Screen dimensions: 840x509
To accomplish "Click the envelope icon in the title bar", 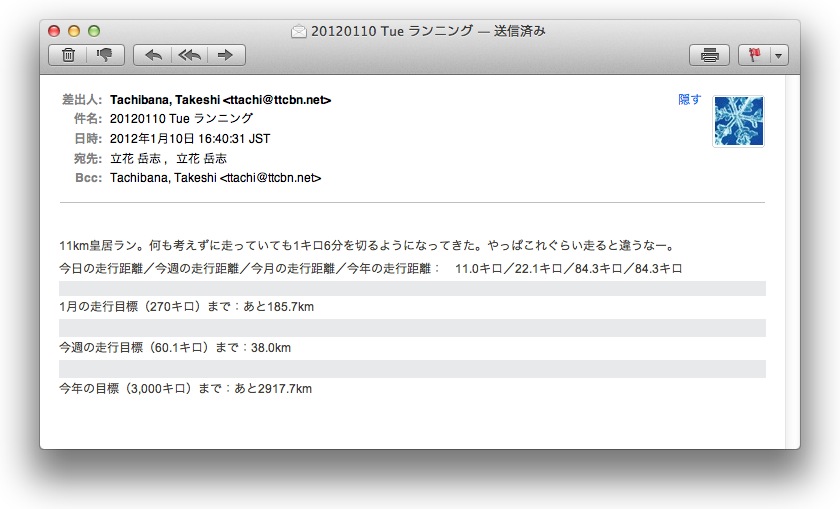I will [298, 31].
